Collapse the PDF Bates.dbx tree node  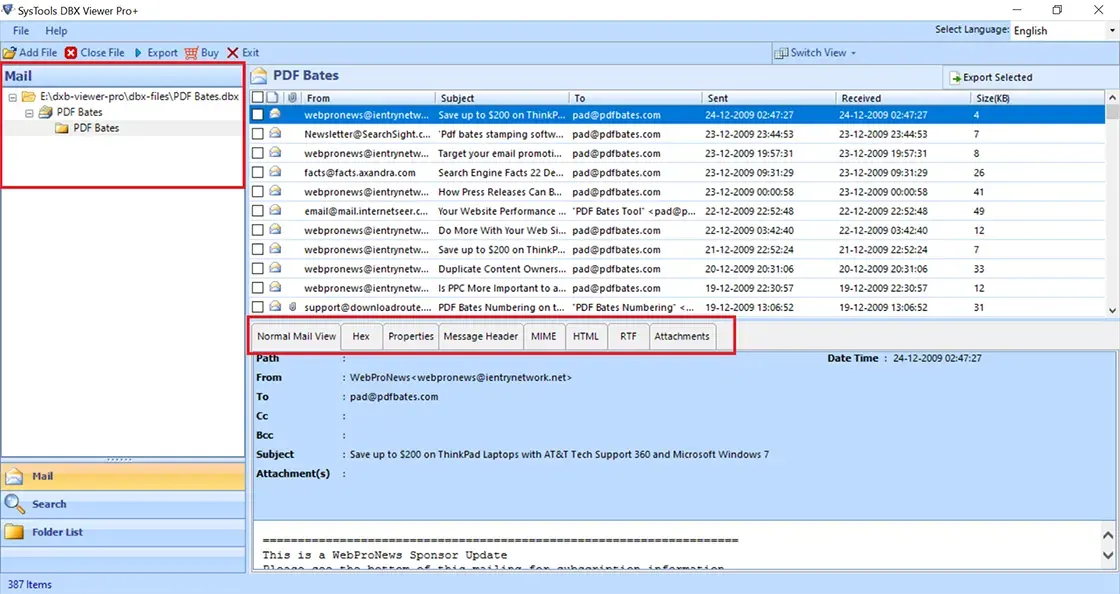pyautogui.click(x=13, y=97)
